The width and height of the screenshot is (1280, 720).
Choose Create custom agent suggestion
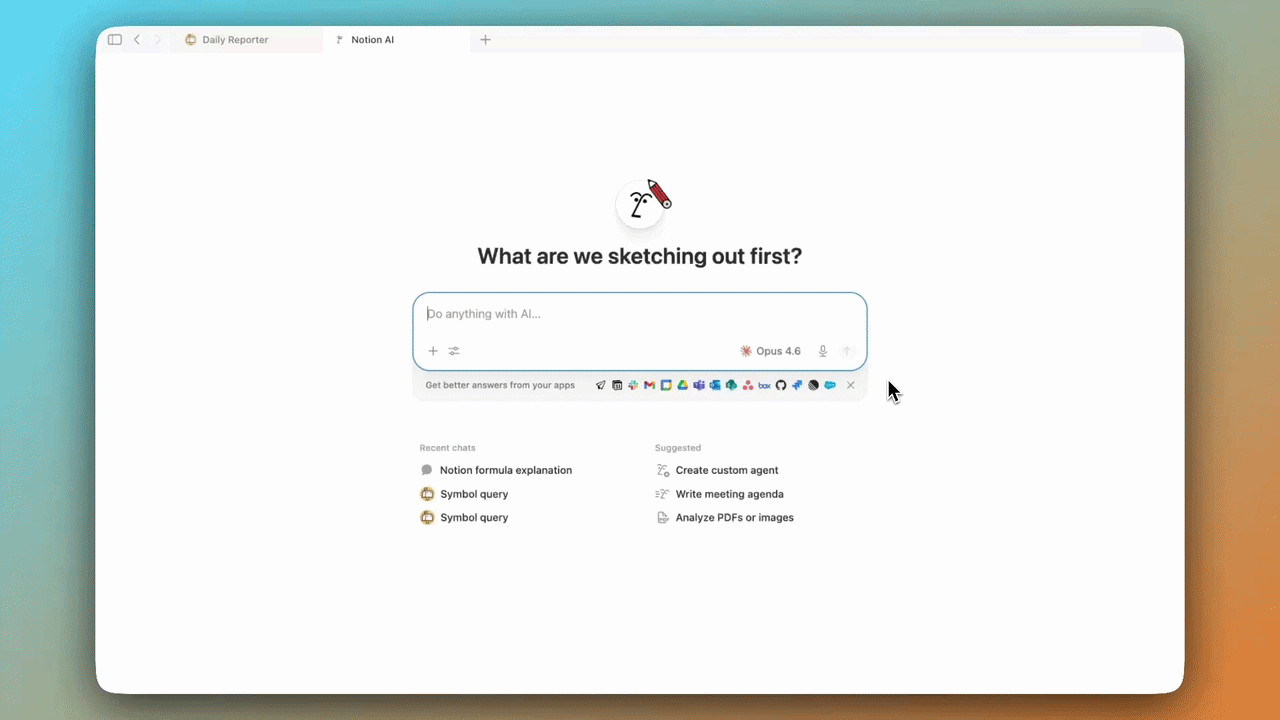coord(717,470)
